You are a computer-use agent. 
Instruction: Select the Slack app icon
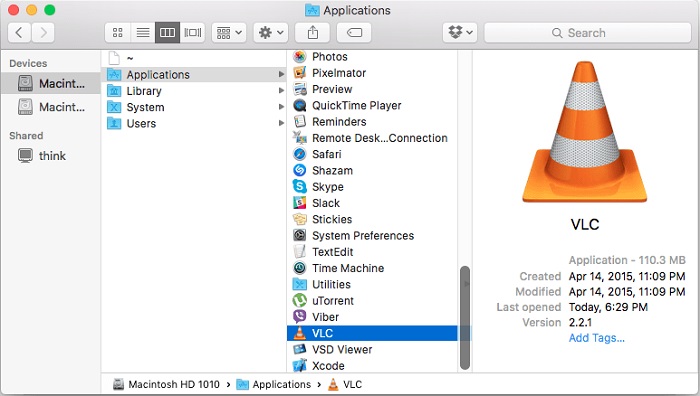300,203
